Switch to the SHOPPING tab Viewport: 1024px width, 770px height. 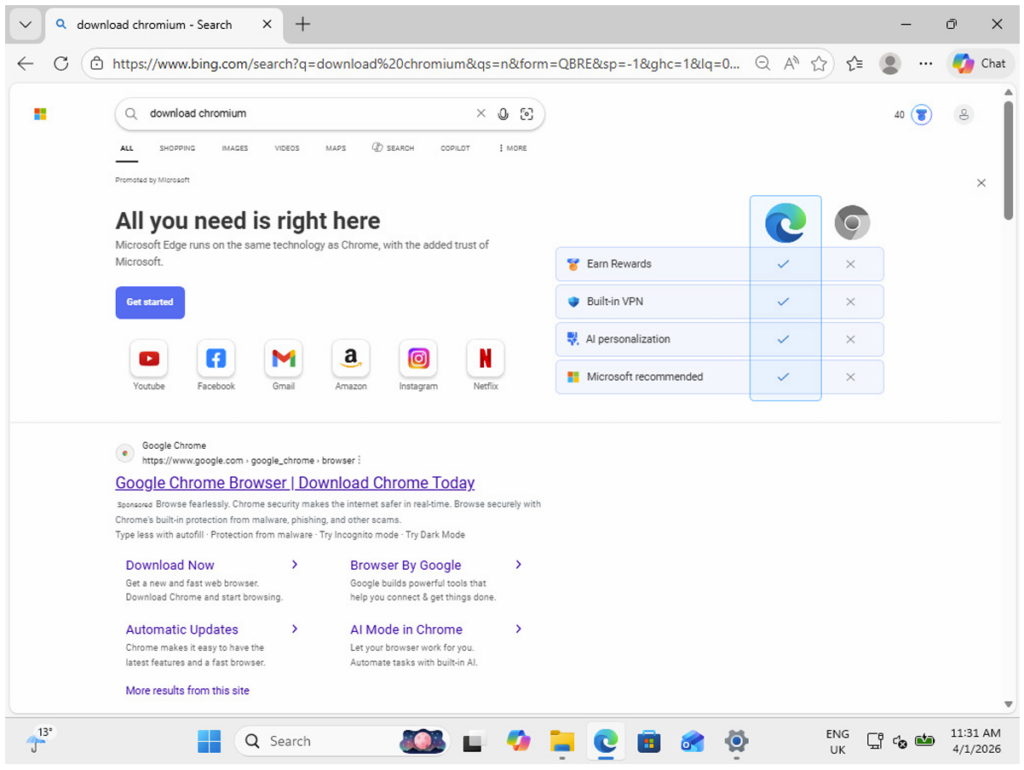(177, 148)
